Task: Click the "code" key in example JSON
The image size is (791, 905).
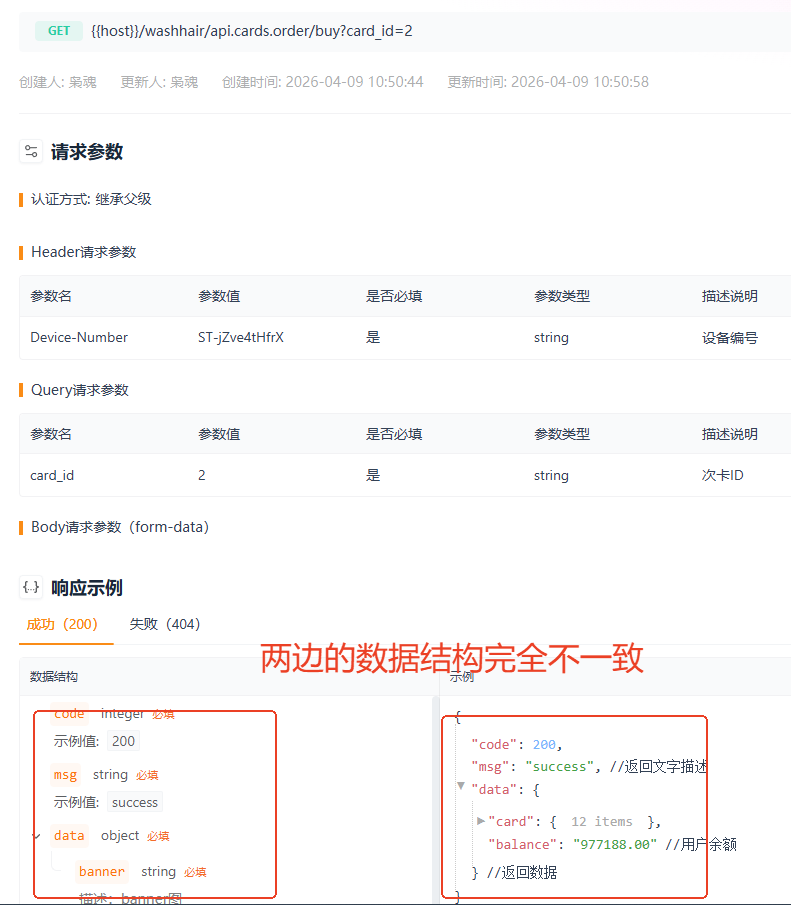Action: (494, 745)
